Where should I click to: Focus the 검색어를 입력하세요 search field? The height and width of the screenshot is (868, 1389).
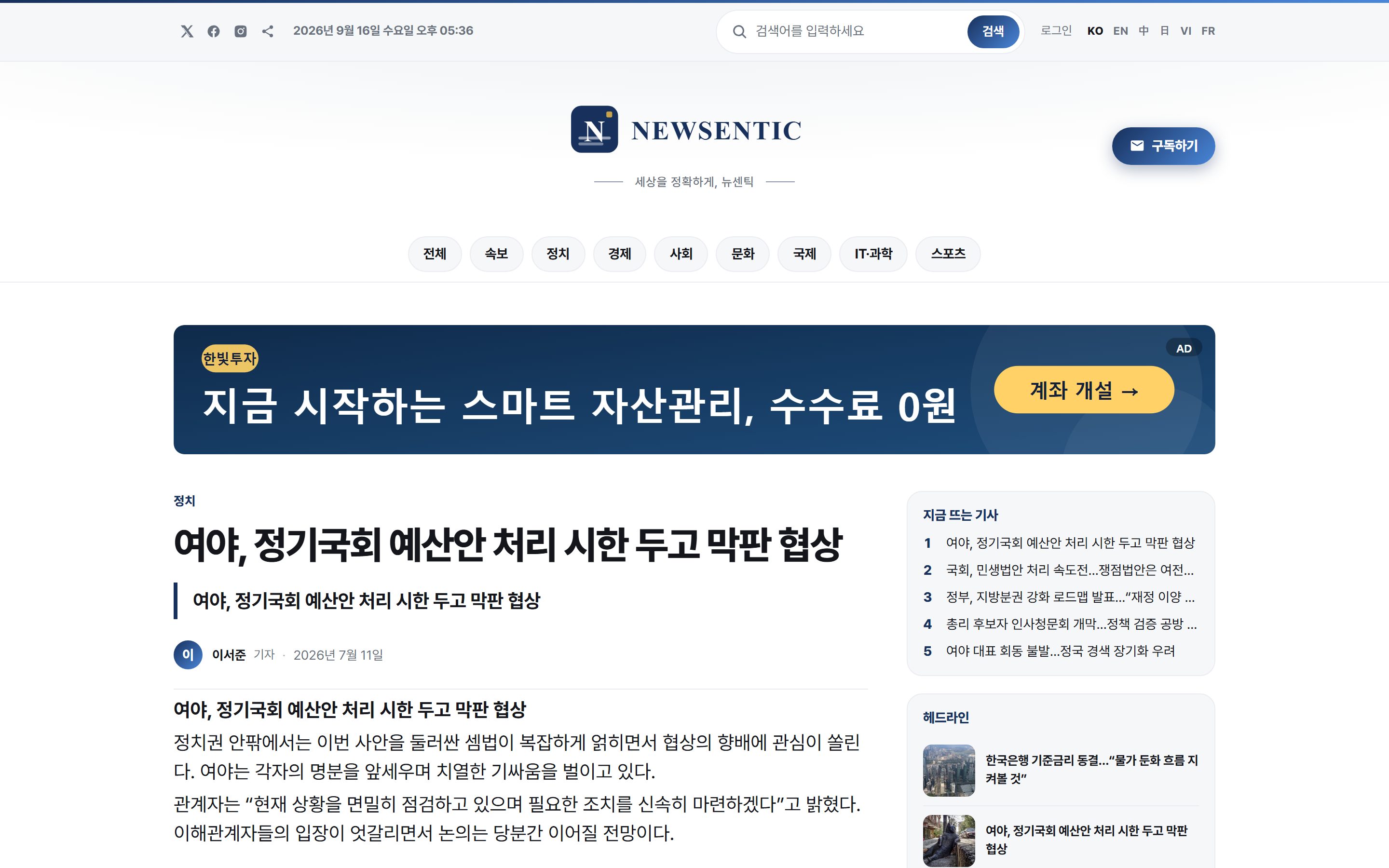(x=857, y=31)
